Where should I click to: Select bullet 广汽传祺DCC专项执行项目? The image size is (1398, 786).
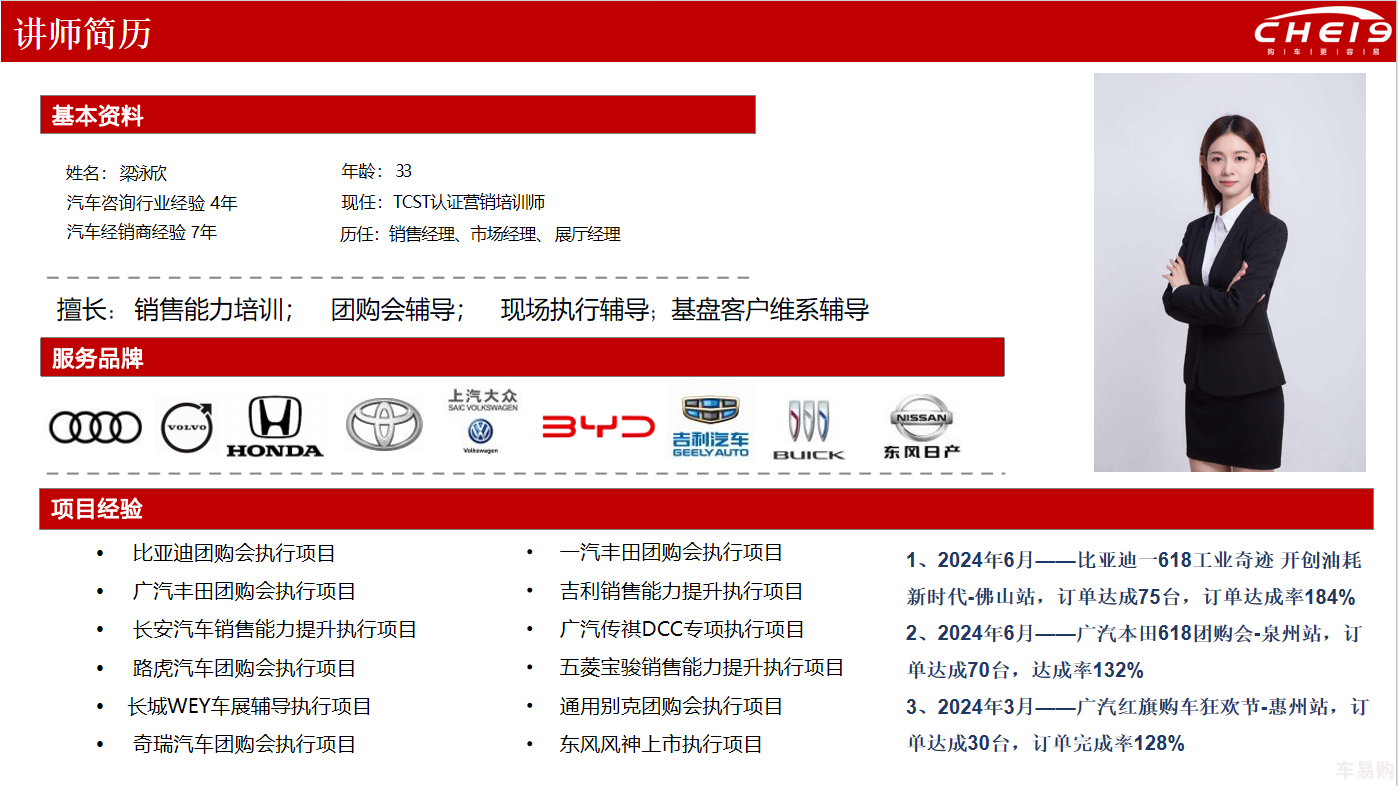[x=682, y=629]
